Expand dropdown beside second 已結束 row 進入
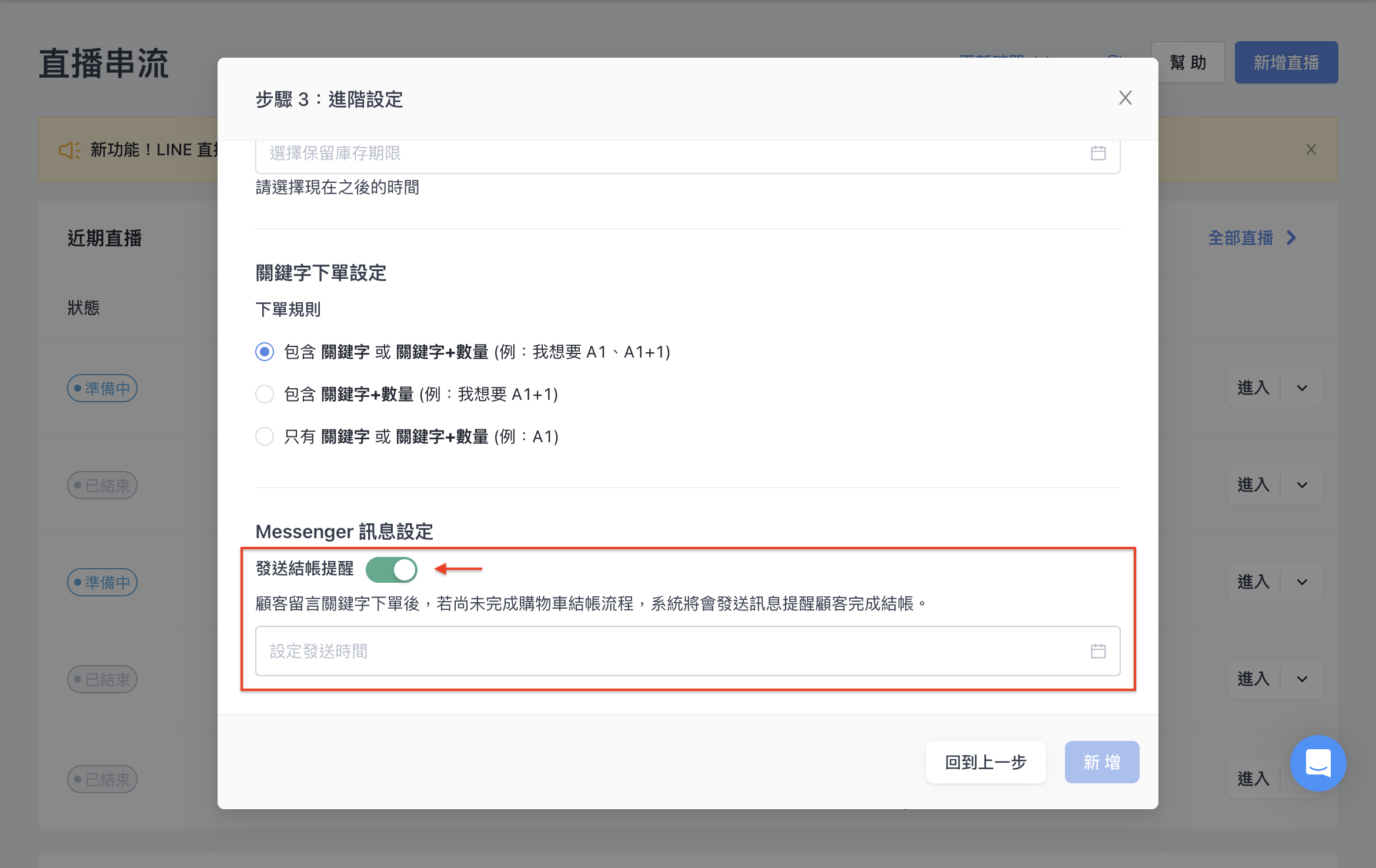The height and width of the screenshot is (868, 1376). (1302, 679)
